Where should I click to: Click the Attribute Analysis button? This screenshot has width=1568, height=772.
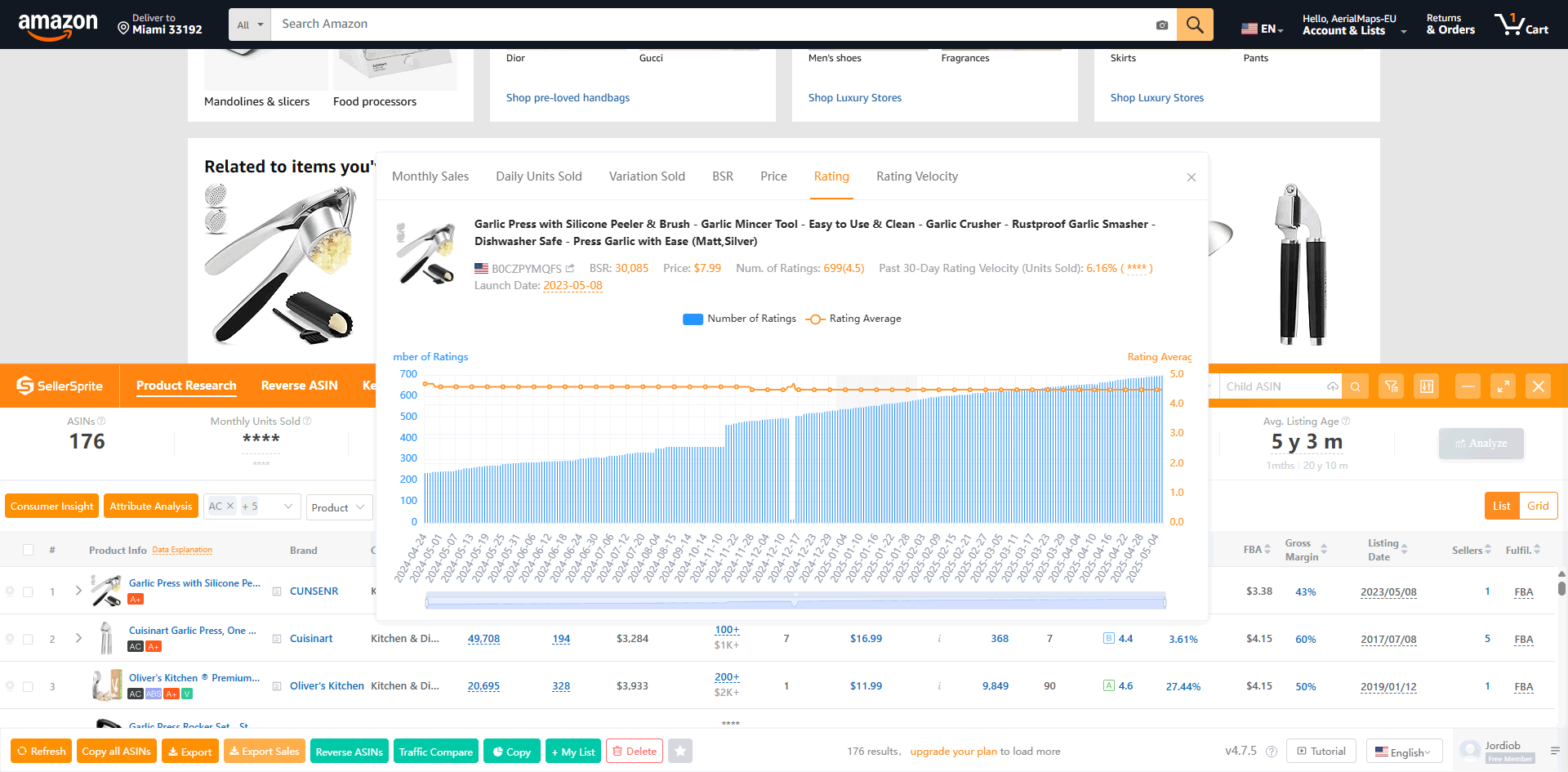point(151,506)
